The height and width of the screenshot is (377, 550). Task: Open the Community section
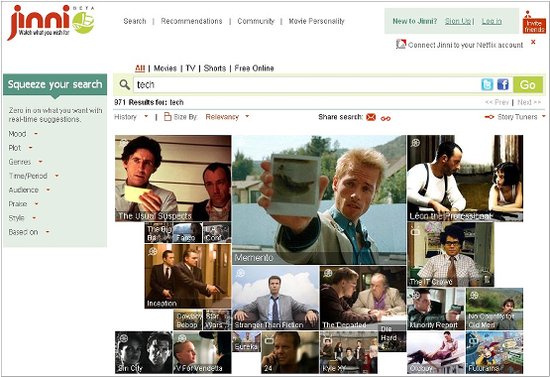click(x=256, y=21)
